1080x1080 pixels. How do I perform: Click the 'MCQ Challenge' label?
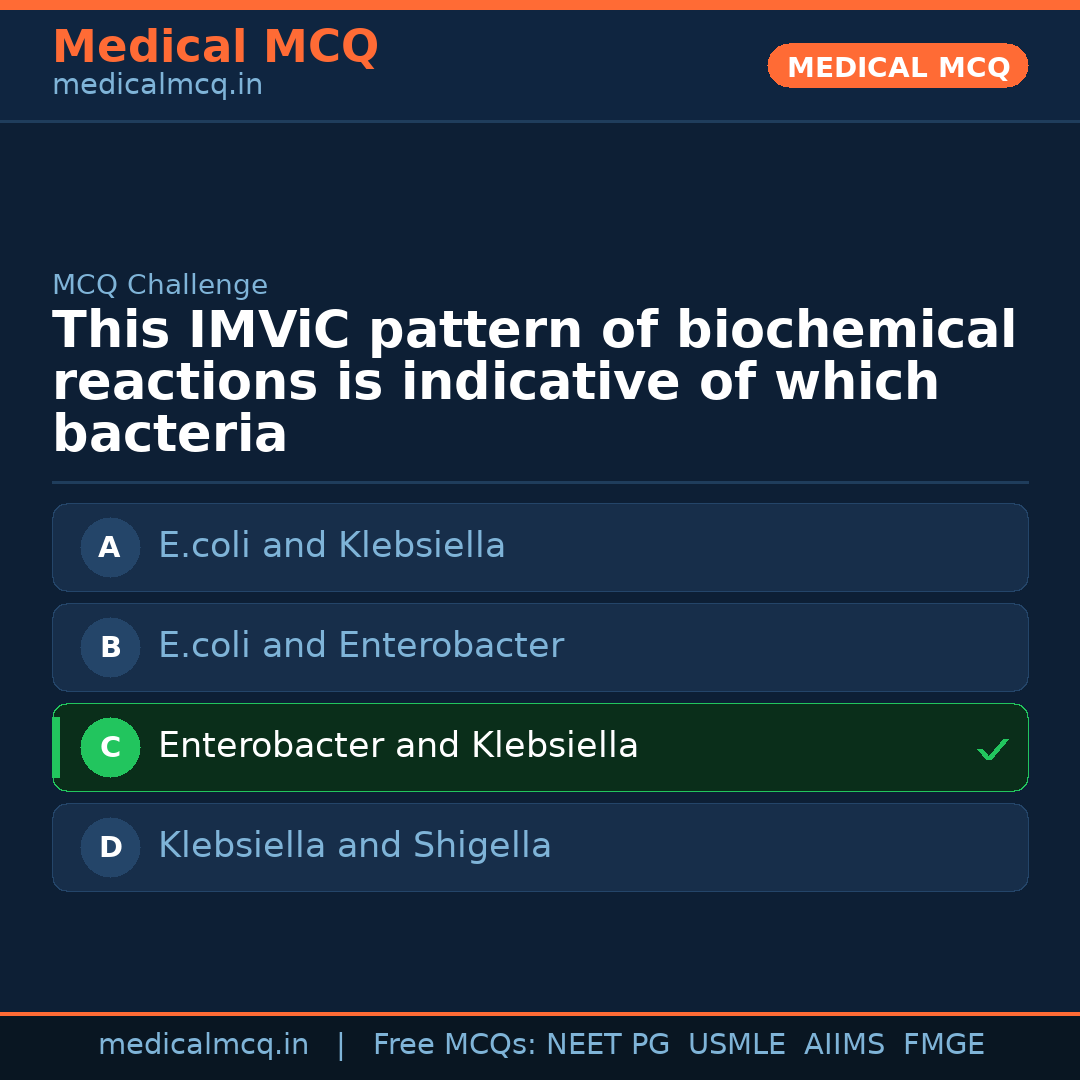[x=159, y=285]
